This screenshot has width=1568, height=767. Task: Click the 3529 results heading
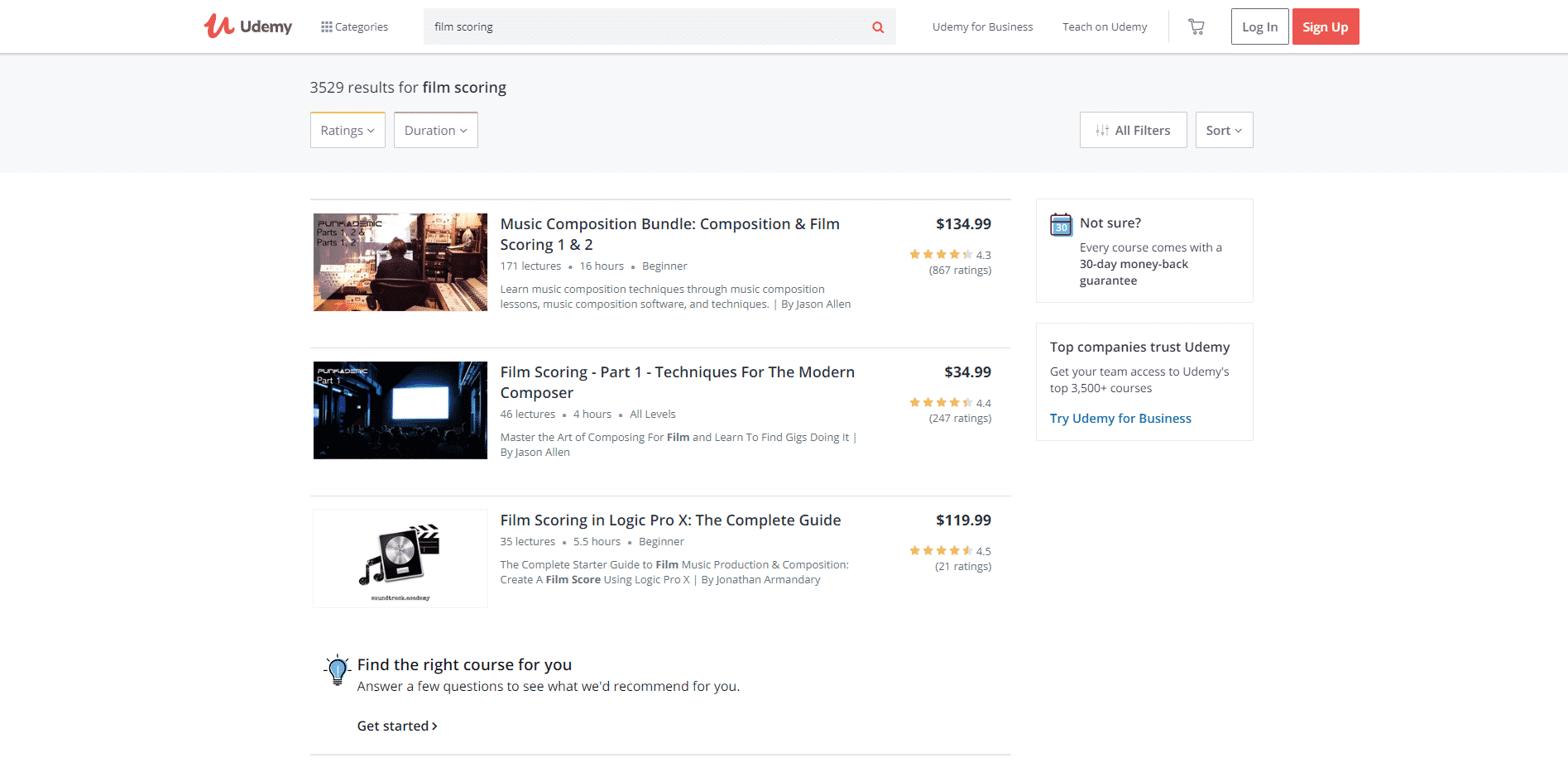408,88
